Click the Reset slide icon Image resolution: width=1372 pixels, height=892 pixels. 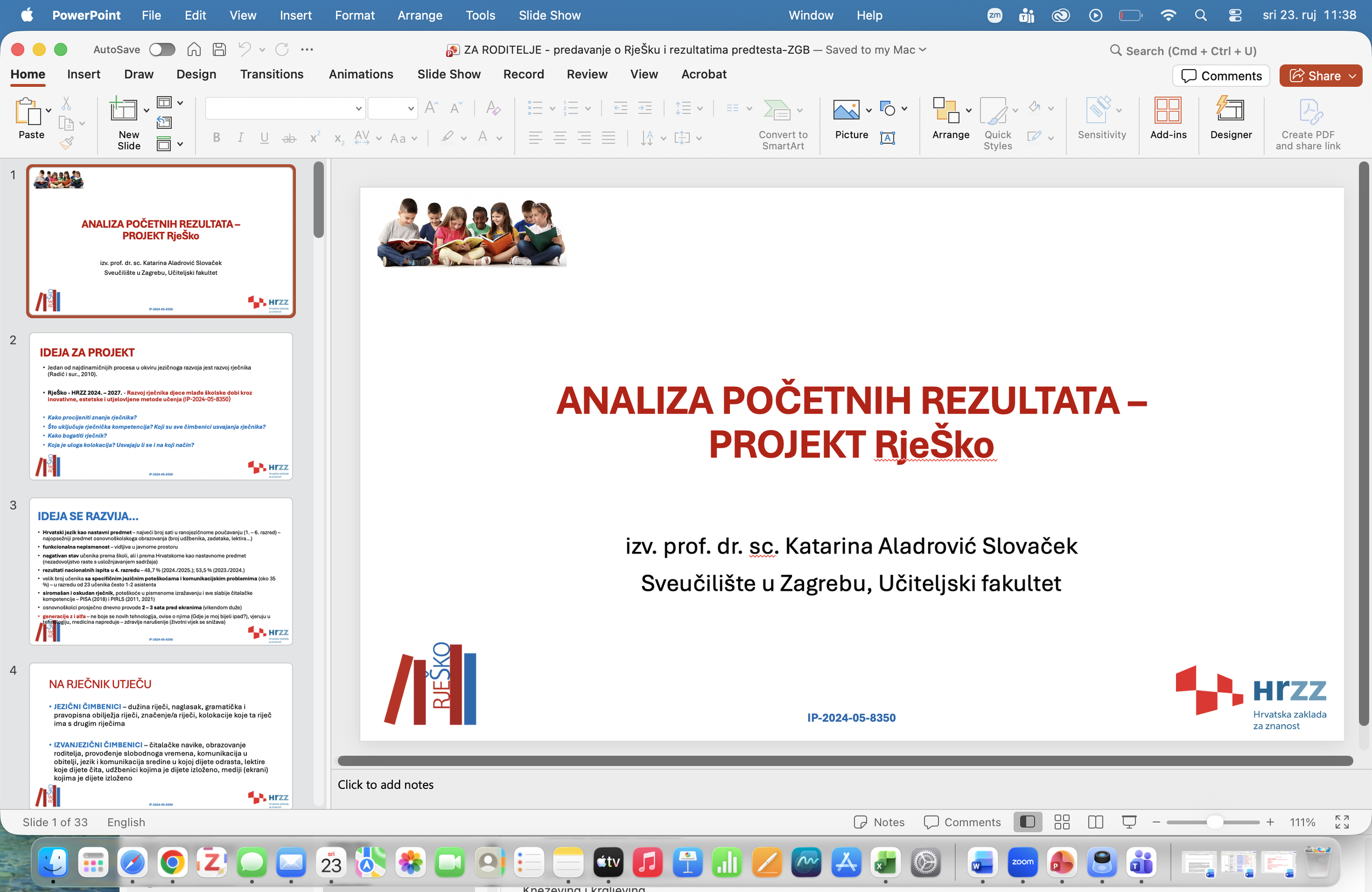[x=164, y=122]
